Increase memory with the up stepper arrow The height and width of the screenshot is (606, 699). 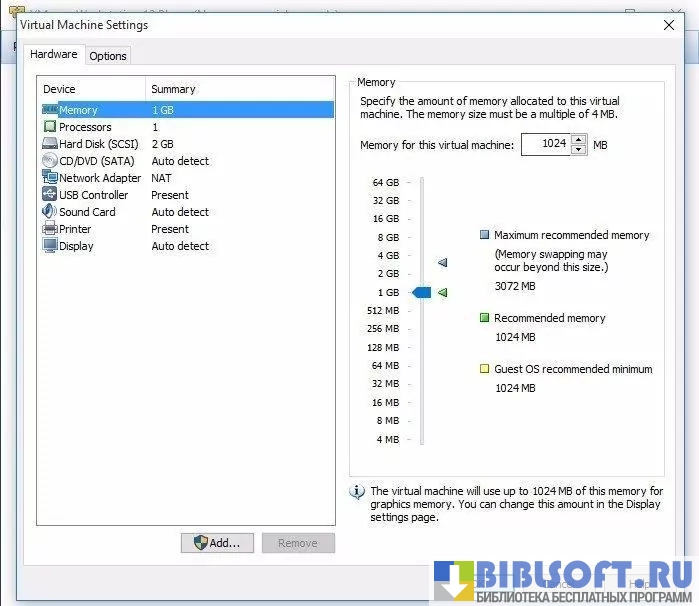579,140
